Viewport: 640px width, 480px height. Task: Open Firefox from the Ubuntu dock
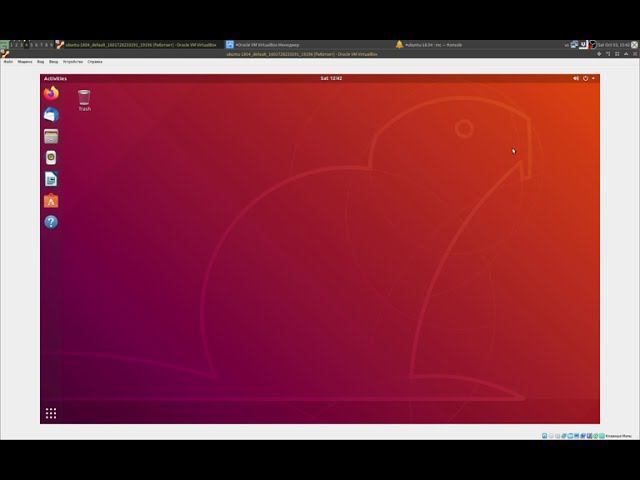coord(51,93)
